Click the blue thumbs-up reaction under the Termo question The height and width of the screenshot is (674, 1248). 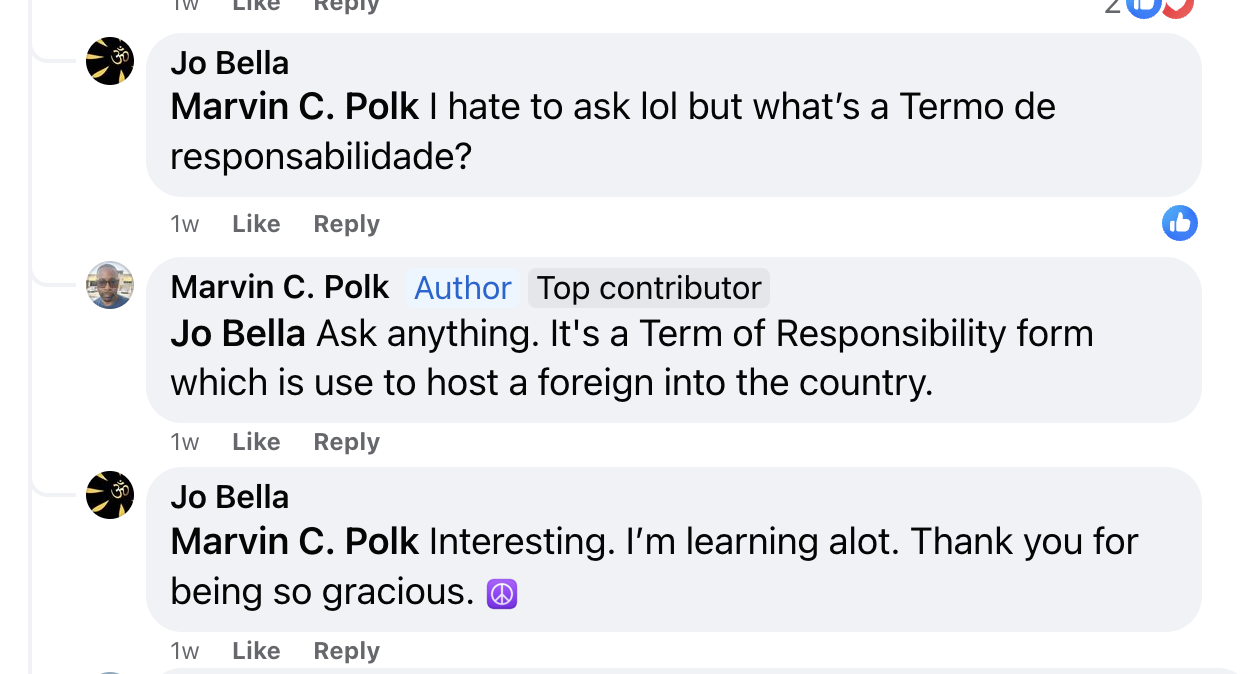tap(1180, 223)
